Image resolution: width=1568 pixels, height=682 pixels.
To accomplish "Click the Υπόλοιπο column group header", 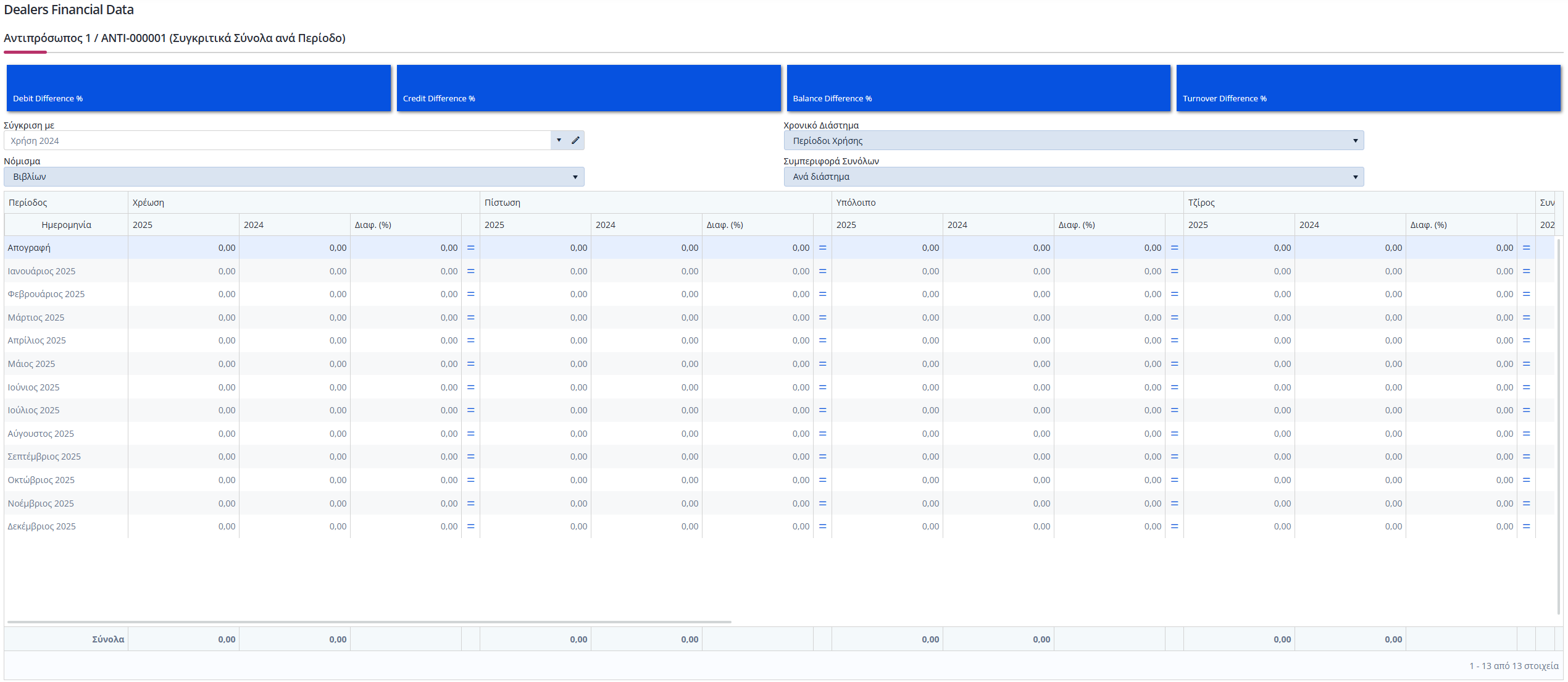I will pos(1007,203).
